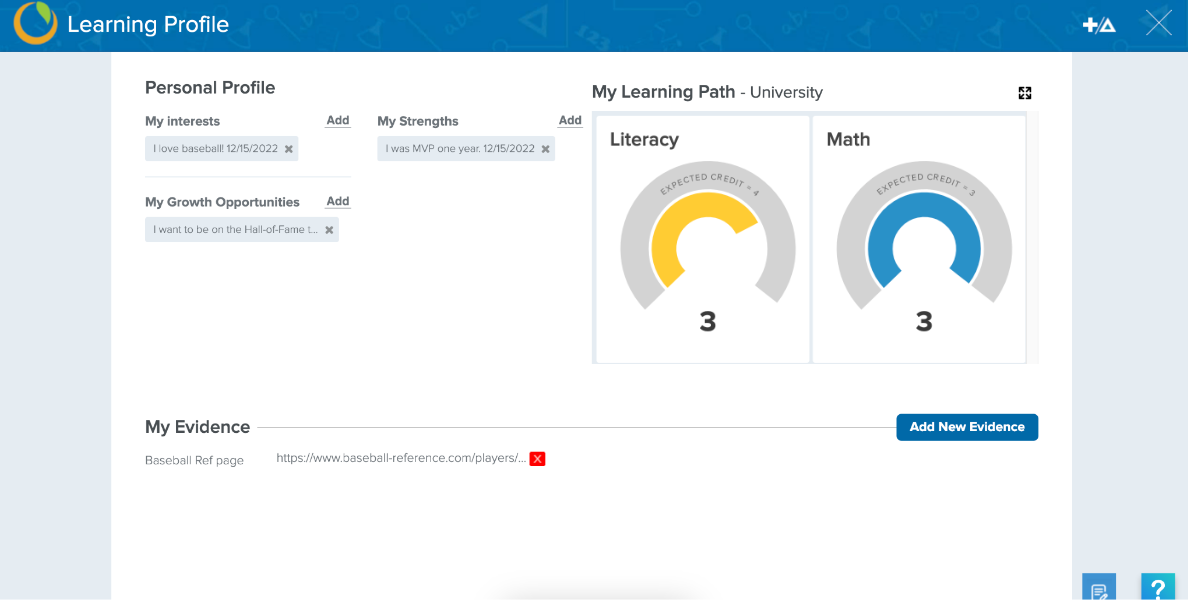Click the 'My Learning Path' heading

[664, 92]
